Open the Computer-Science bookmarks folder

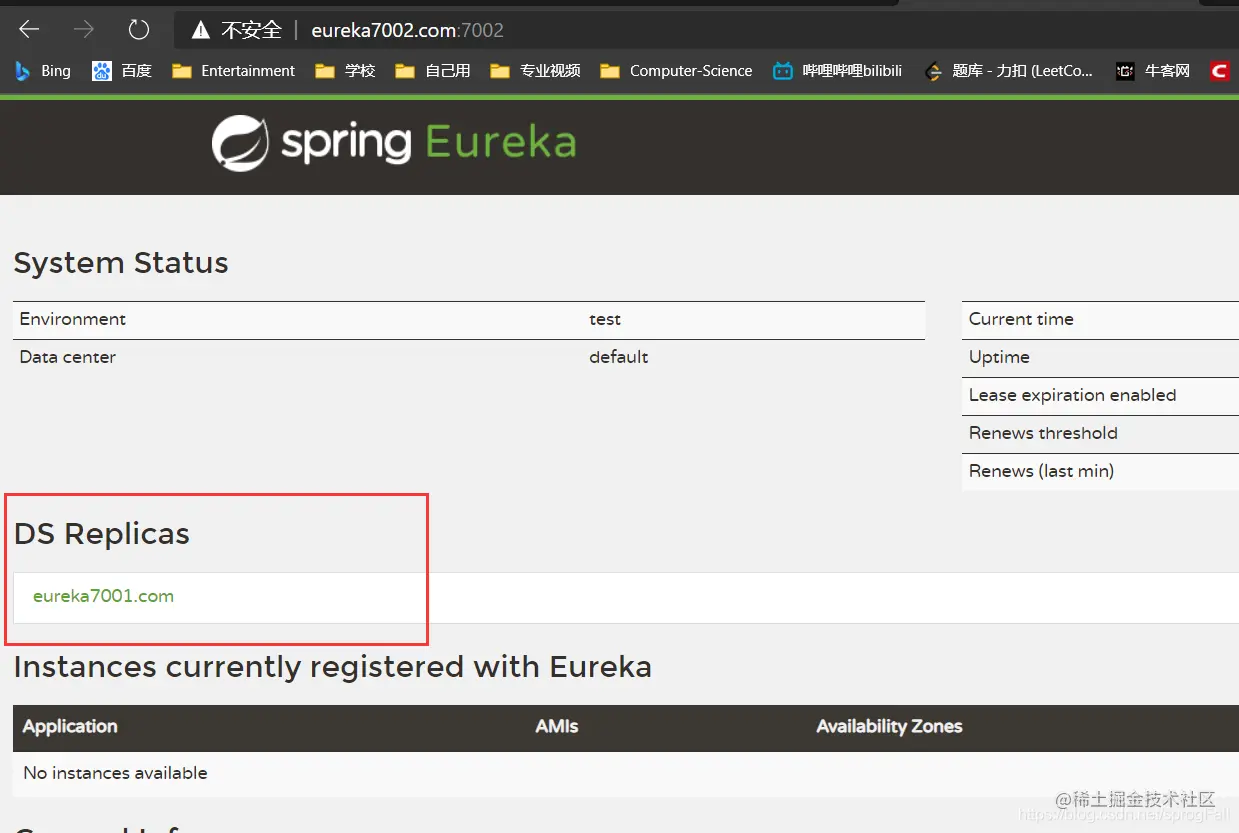[676, 71]
